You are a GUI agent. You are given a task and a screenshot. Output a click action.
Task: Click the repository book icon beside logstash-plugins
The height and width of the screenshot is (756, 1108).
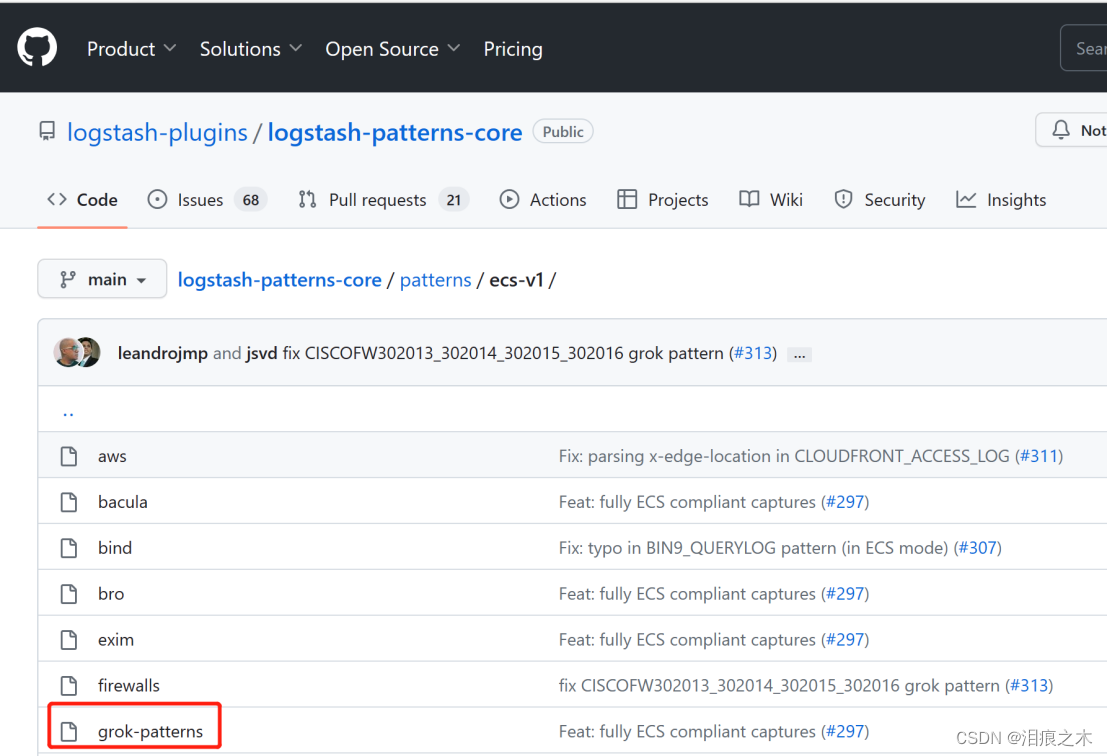[46, 131]
